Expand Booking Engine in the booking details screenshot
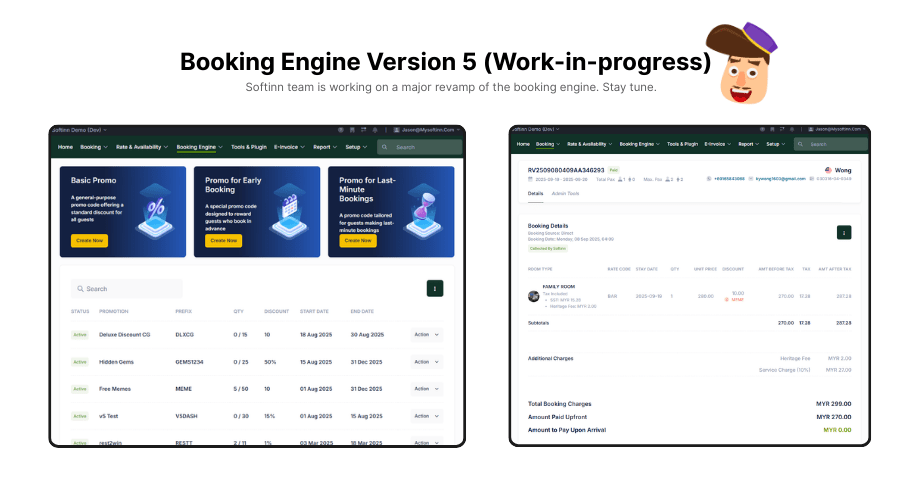Screen dimensions: 920x481 [640, 144]
